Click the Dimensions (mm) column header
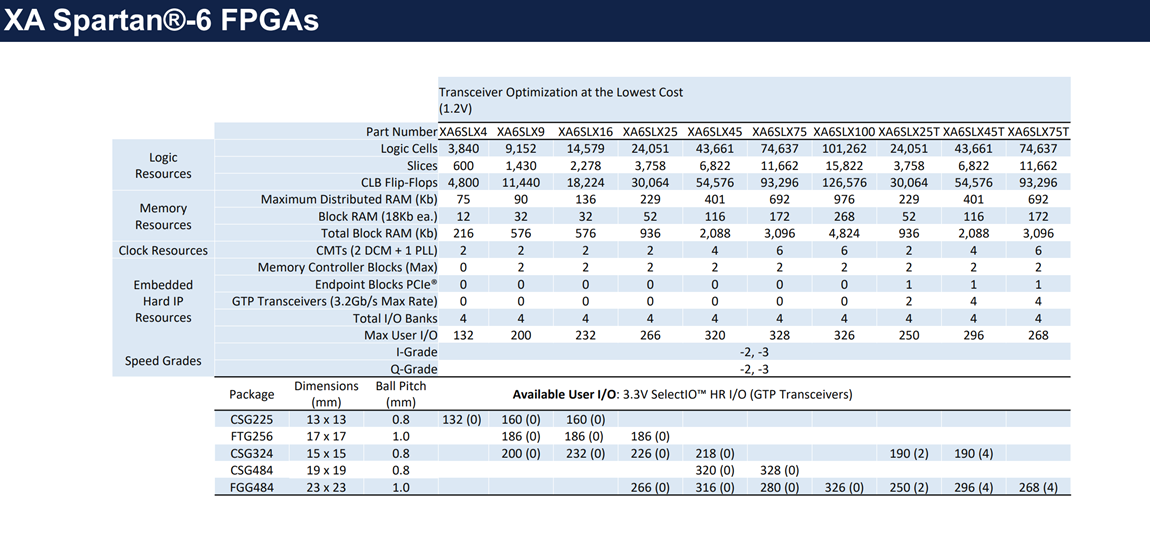Viewport: 1150px width, 548px height. coord(326,394)
